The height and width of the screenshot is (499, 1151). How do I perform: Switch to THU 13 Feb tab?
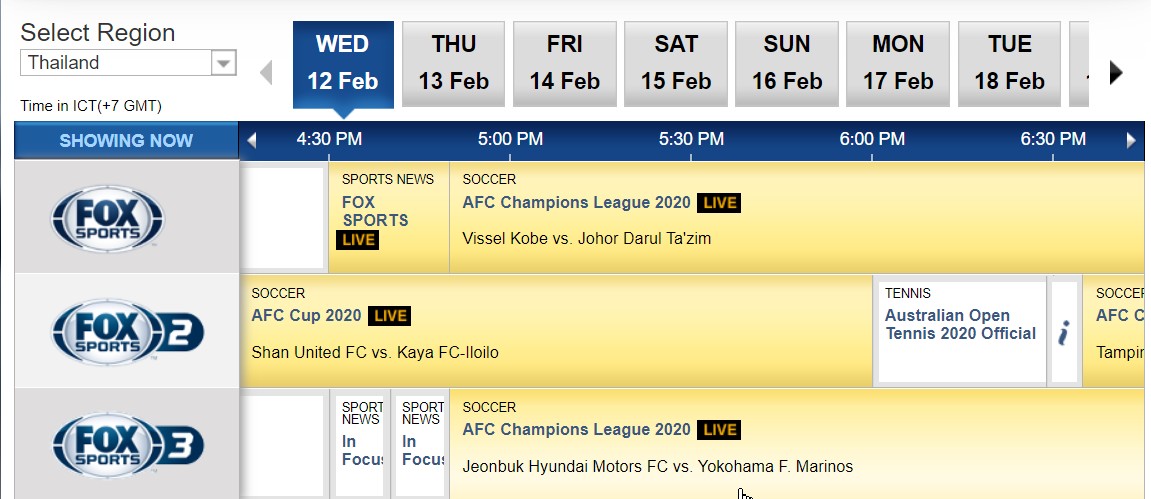pyautogui.click(x=454, y=63)
